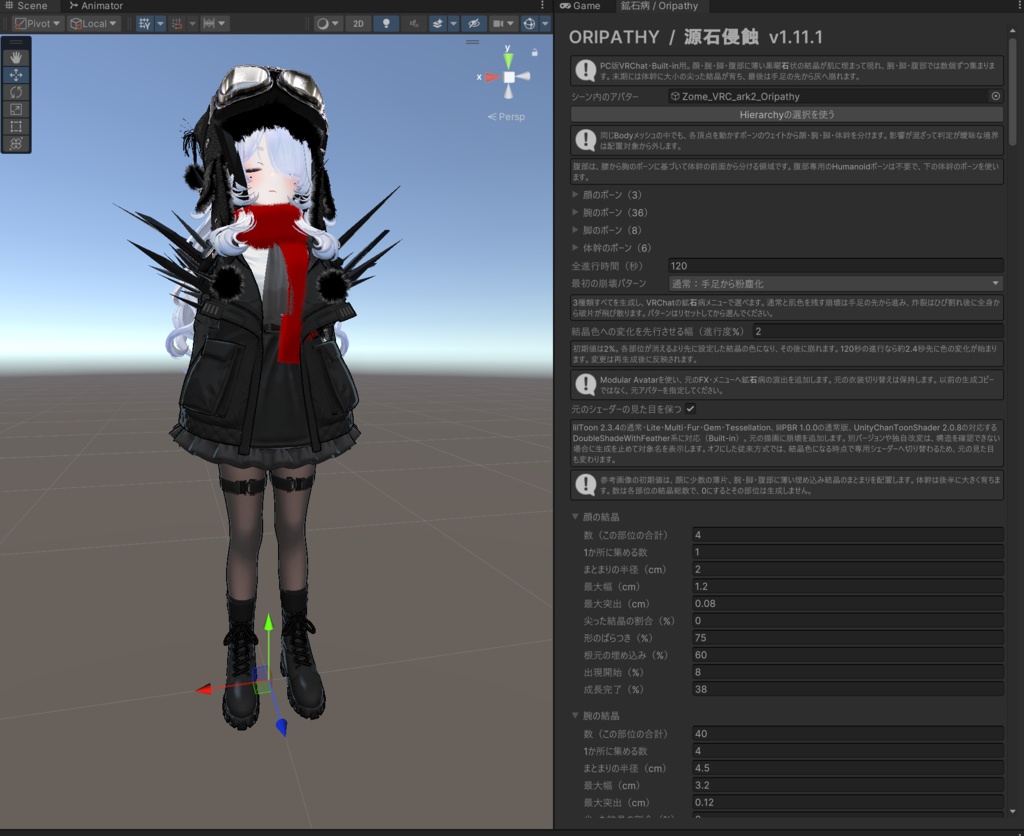Click the Zome_VRC_ark2_Oripathy avatar field
The height and width of the screenshot is (836, 1024).
point(829,96)
